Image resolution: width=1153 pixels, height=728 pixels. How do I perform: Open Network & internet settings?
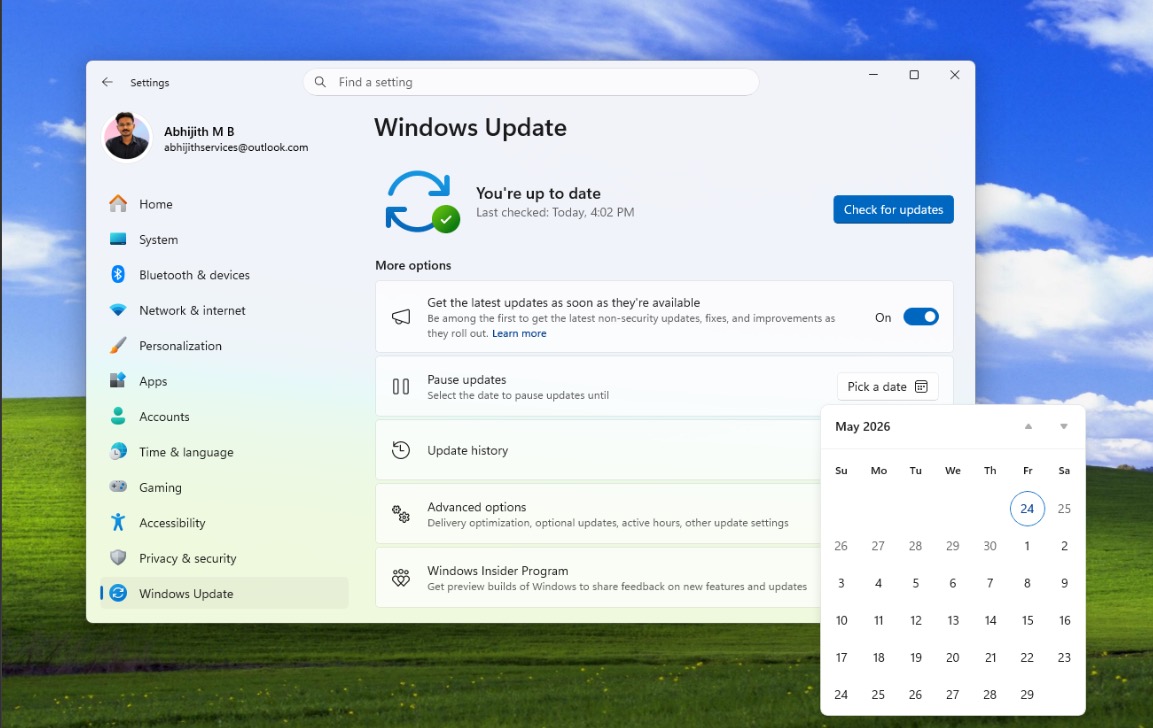pos(224,310)
